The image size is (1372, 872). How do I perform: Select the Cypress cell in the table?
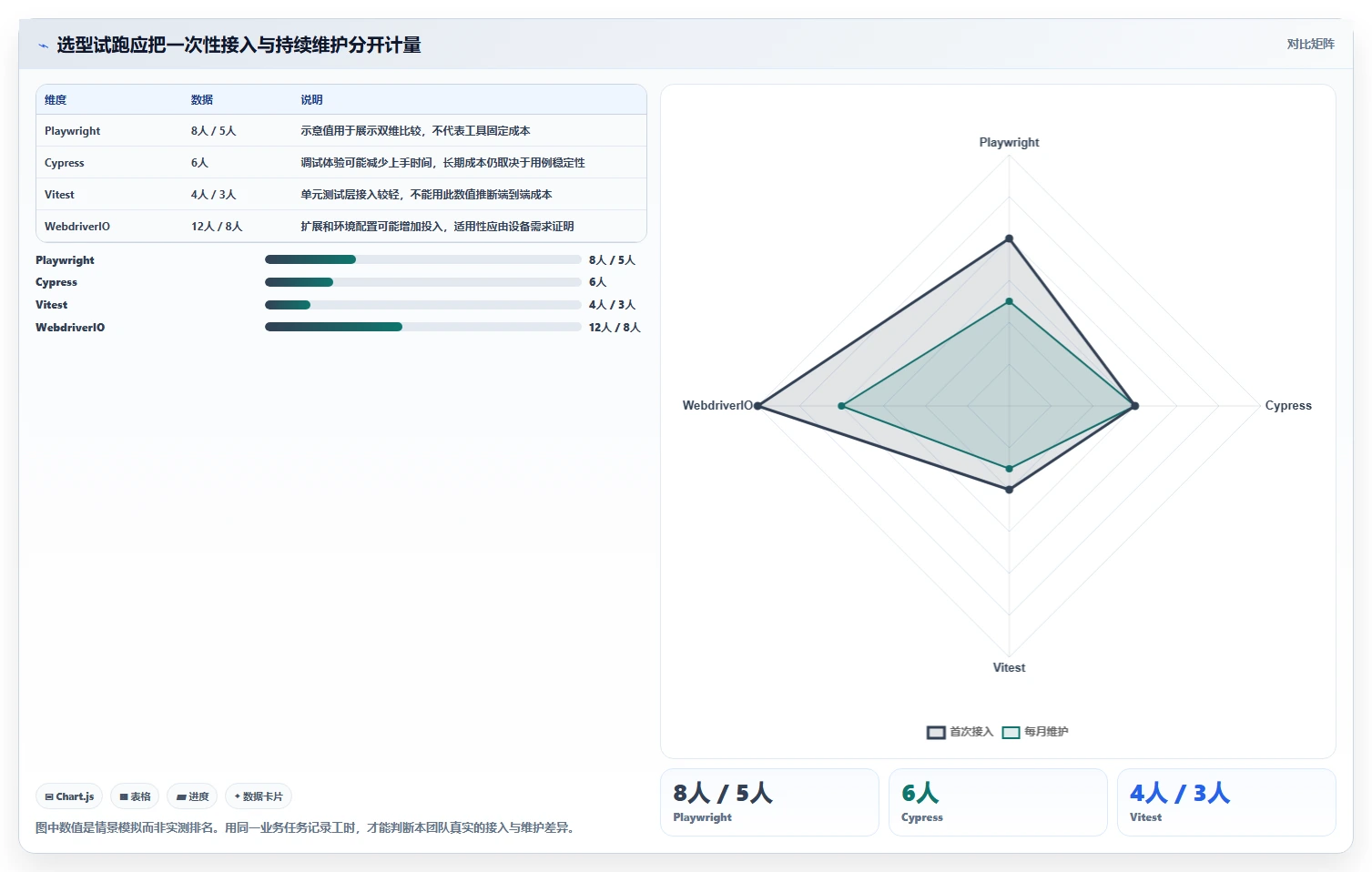point(65,163)
